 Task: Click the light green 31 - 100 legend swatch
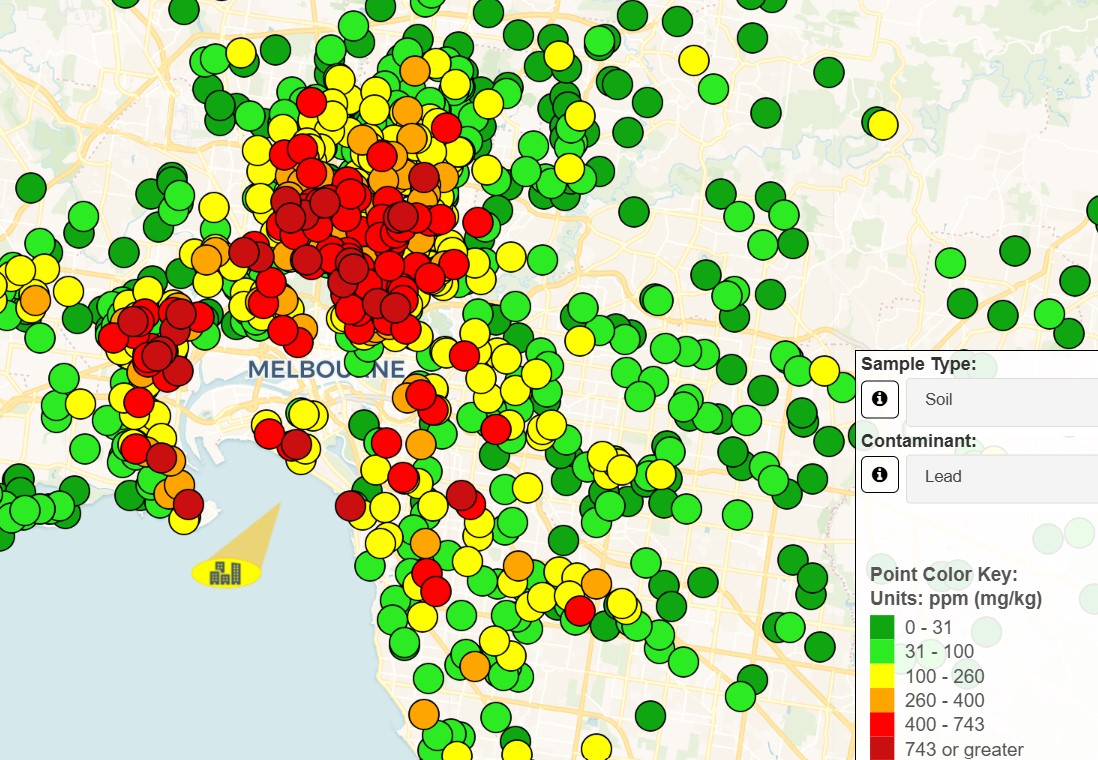click(x=882, y=651)
